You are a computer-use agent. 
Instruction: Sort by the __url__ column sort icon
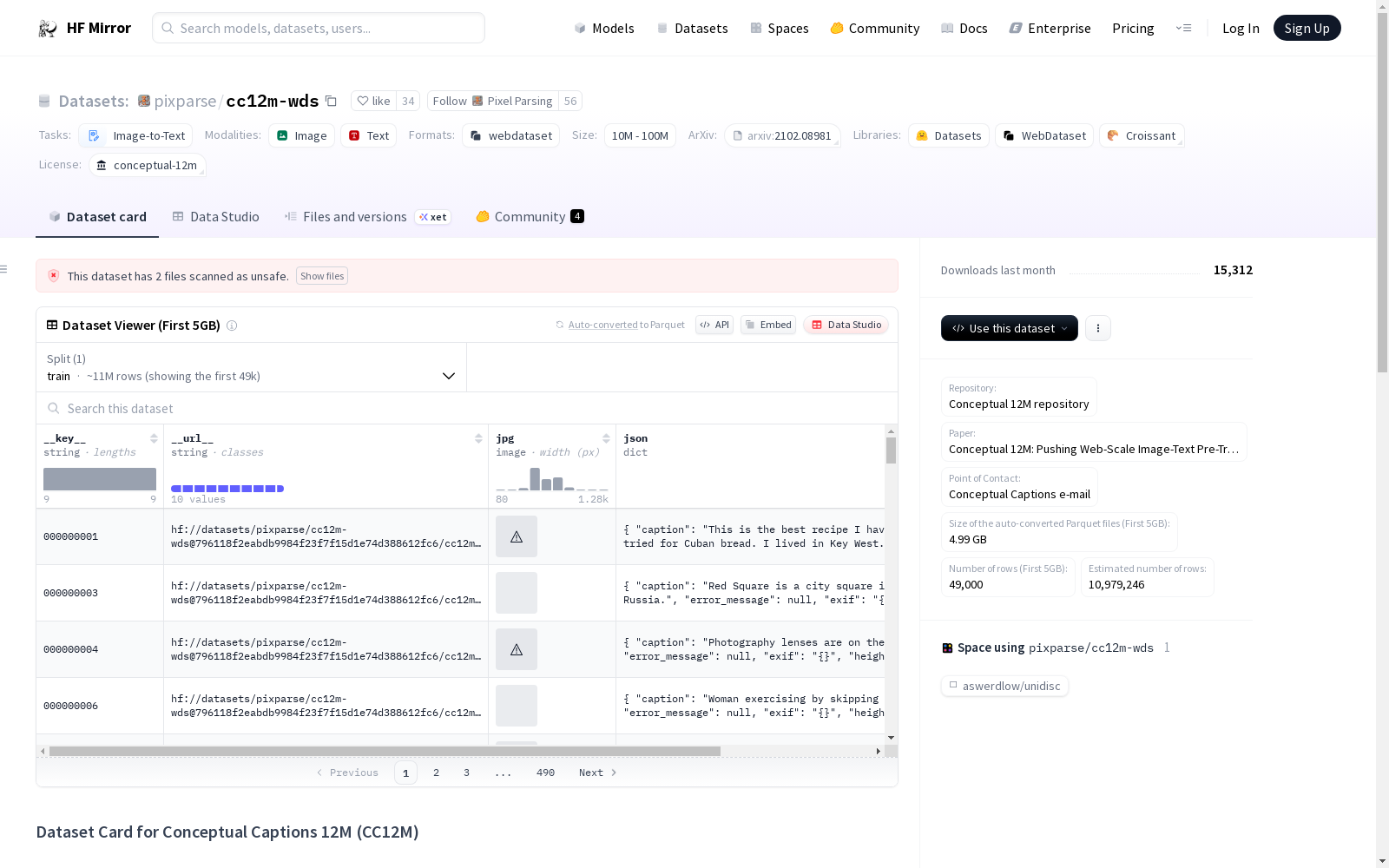click(478, 438)
